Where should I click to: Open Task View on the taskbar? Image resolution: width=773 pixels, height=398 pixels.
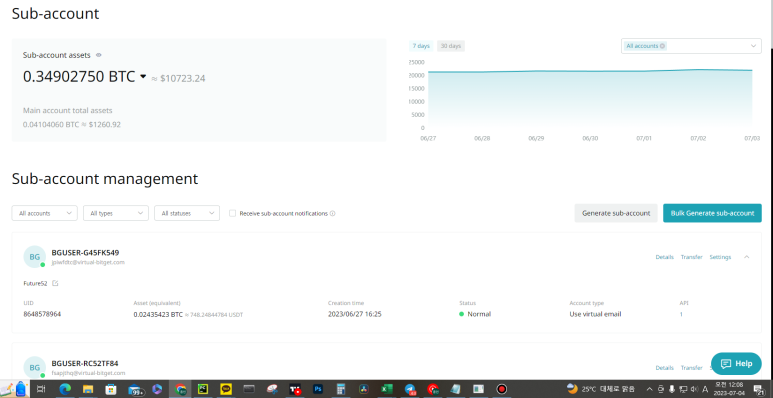[x=41, y=389]
